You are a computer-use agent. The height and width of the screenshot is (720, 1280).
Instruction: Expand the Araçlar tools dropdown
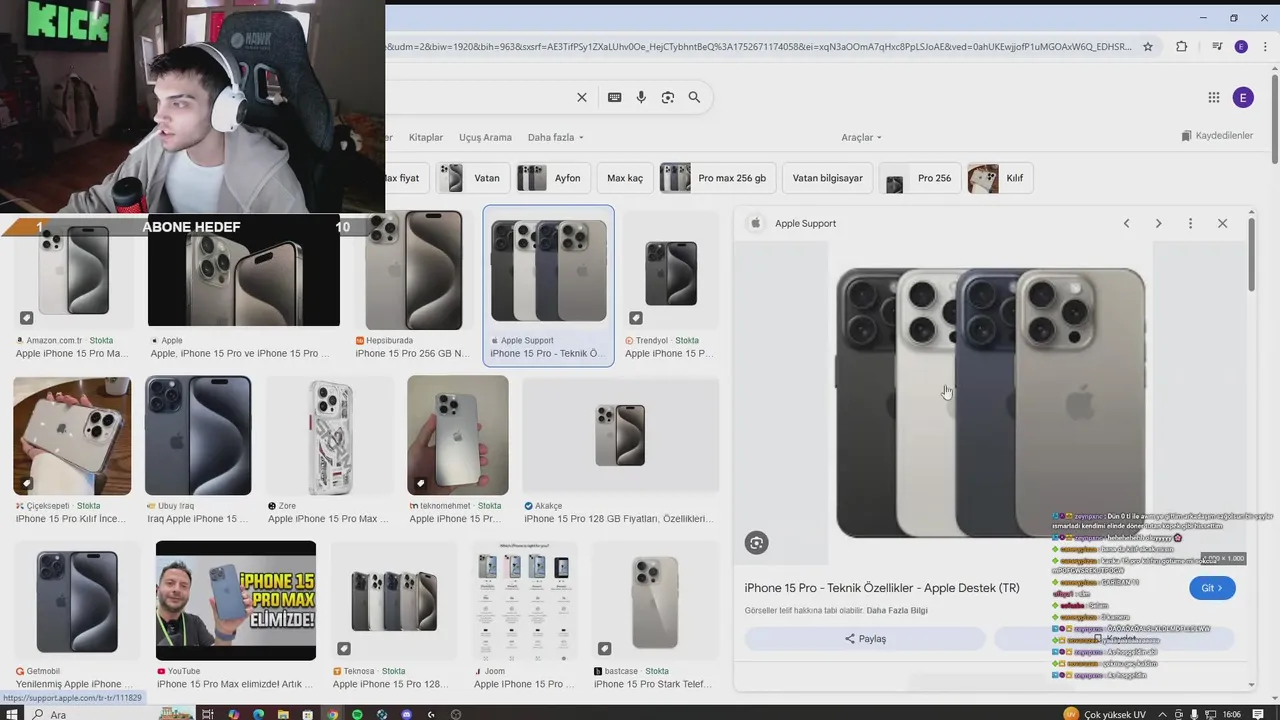(861, 137)
